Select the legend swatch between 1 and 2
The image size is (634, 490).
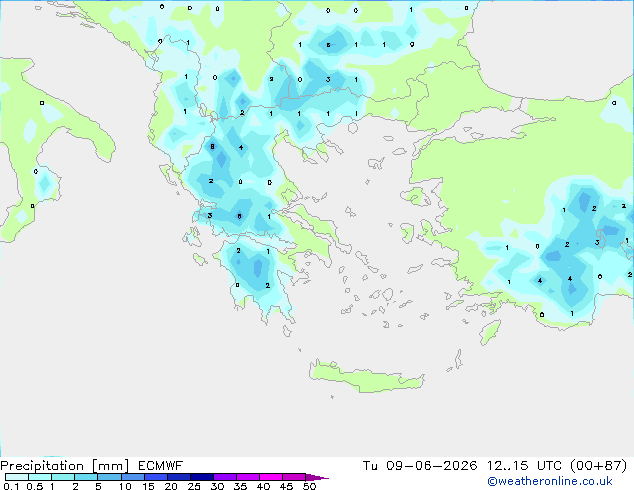pyautogui.click(x=63, y=477)
